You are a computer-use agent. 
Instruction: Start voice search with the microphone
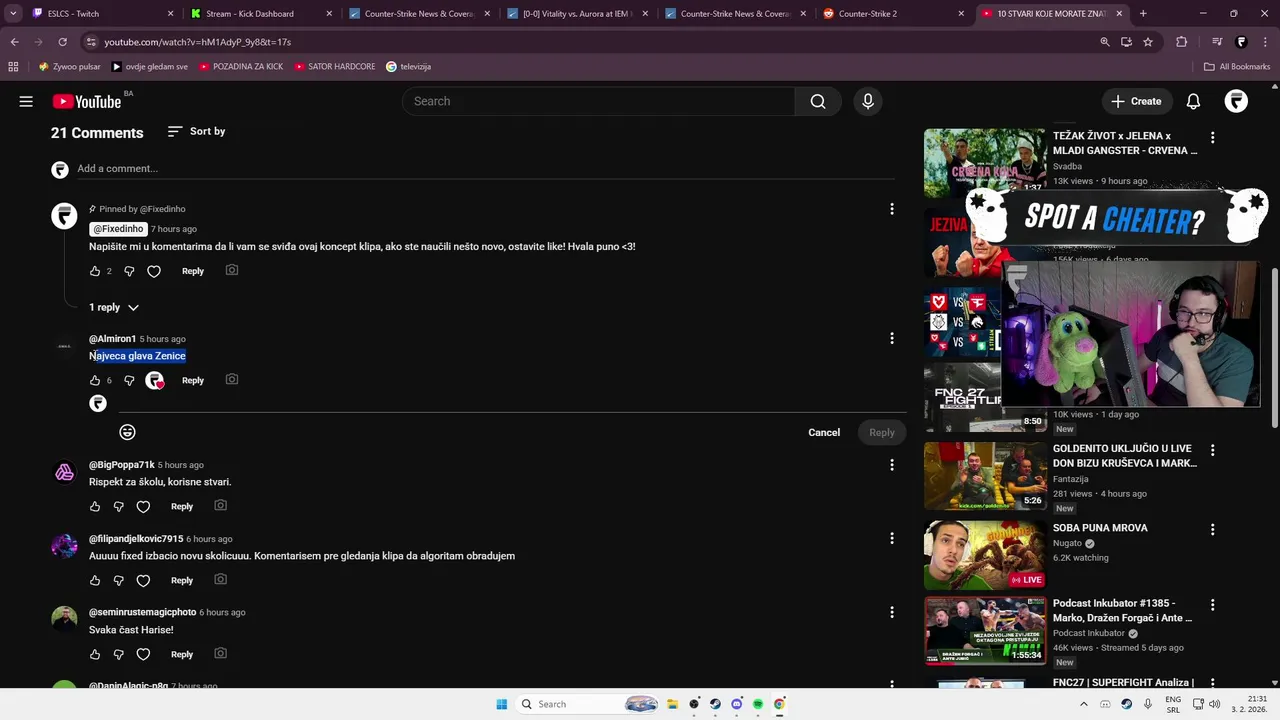[x=868, y=101]
